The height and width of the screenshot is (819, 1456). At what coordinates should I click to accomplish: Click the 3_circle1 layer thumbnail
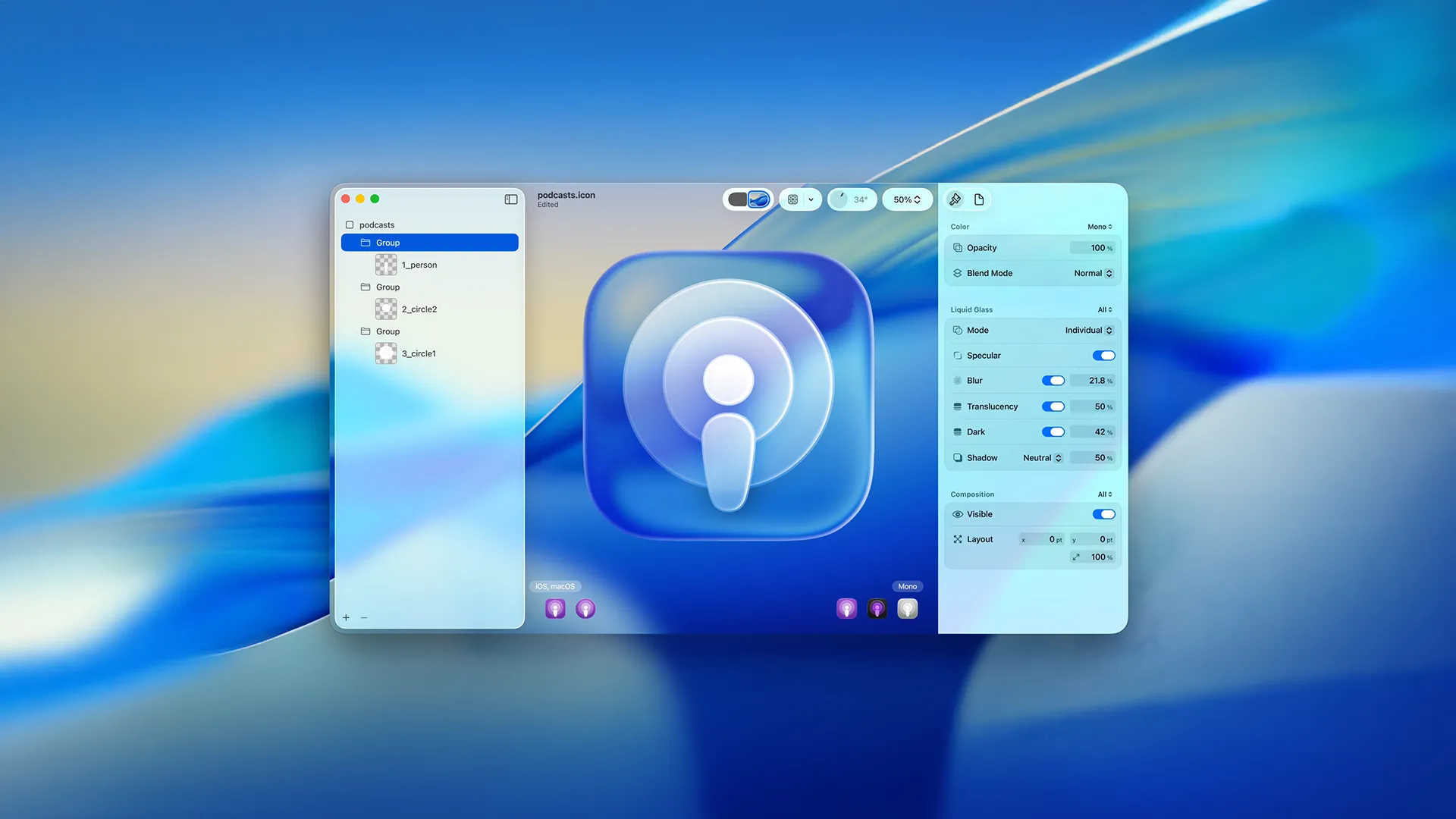pyautogui.click(x=386, y=353)
